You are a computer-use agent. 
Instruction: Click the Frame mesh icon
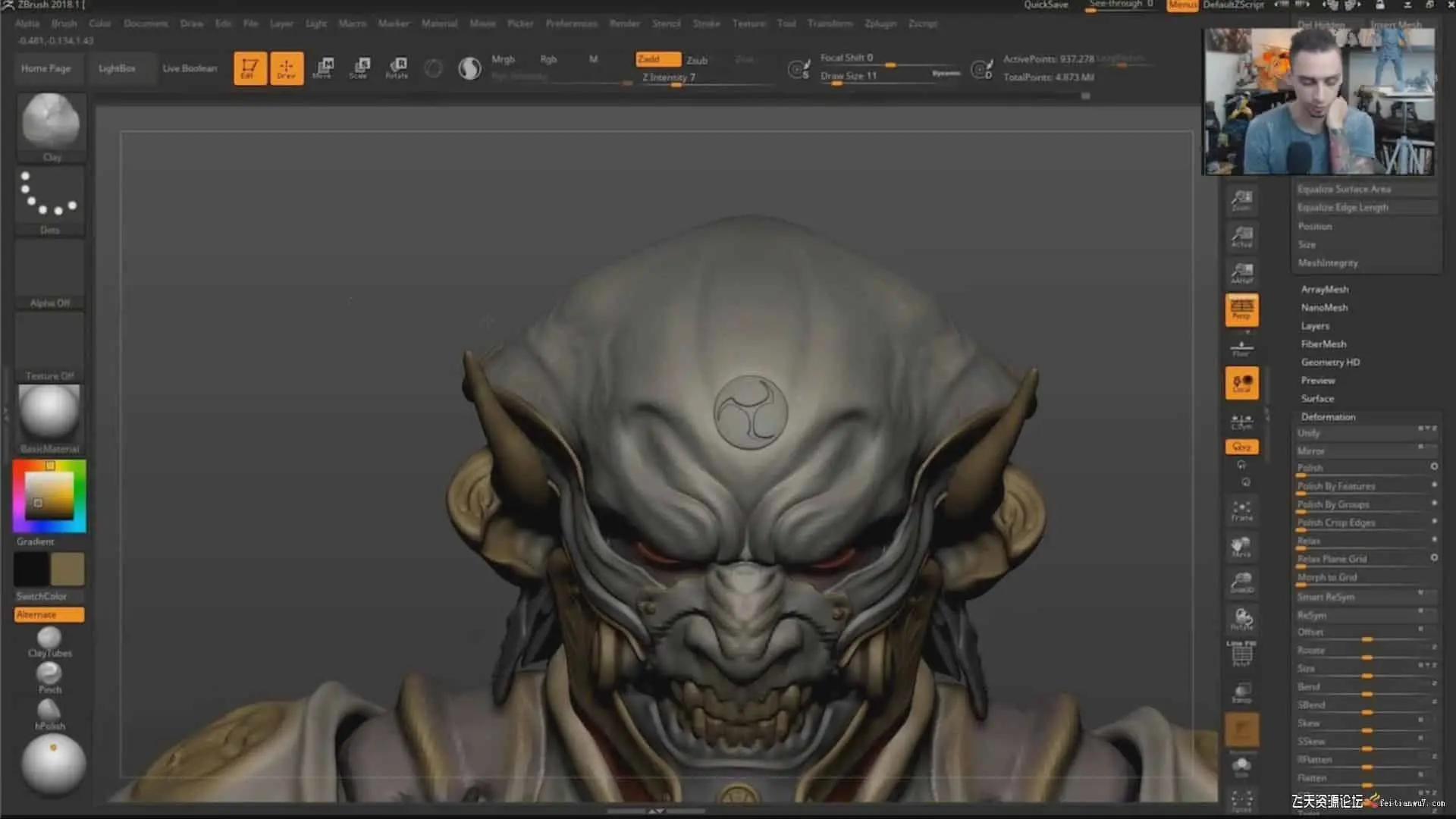coord(1241,510)
